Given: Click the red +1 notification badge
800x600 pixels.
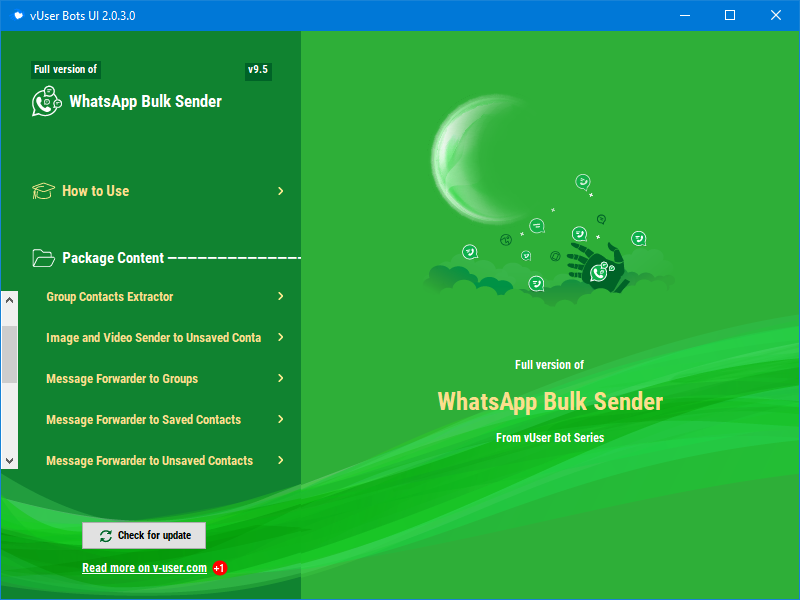Looking at the screenshot, I should click(220, 568).
